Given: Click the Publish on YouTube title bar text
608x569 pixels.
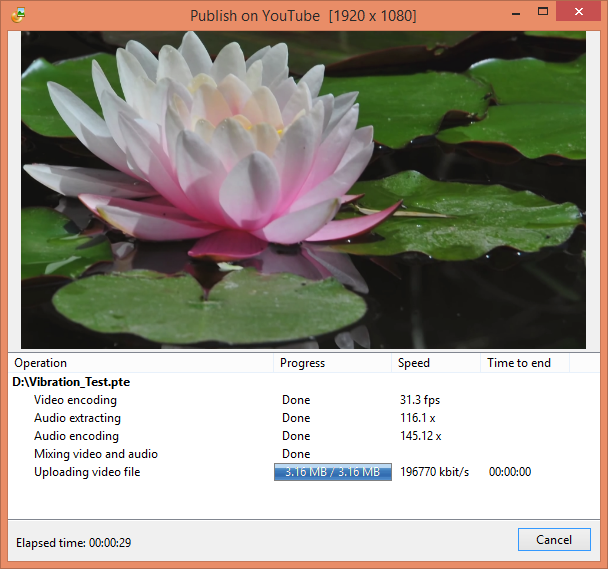Looking at the screenshot, I should tap(303, 15).
